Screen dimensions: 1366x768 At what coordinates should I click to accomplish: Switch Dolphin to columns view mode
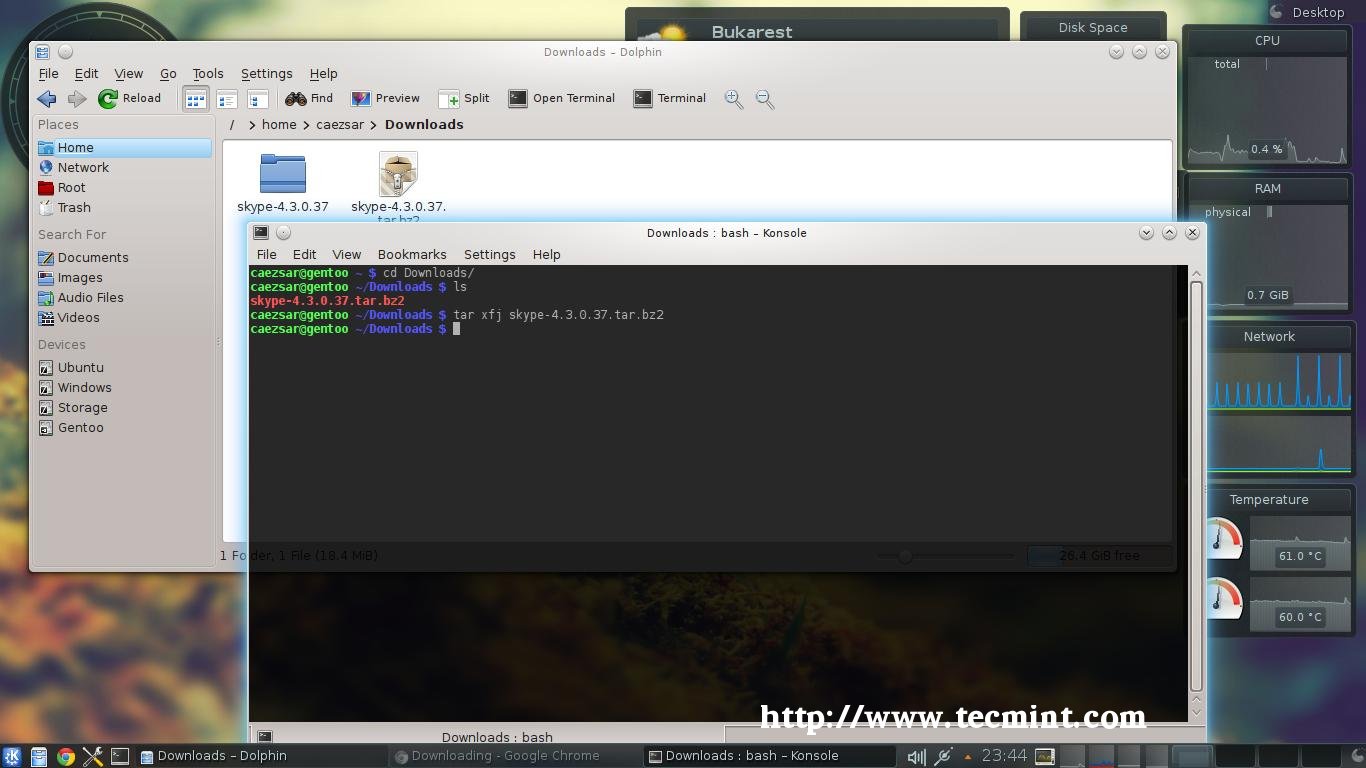pos(258,99)
